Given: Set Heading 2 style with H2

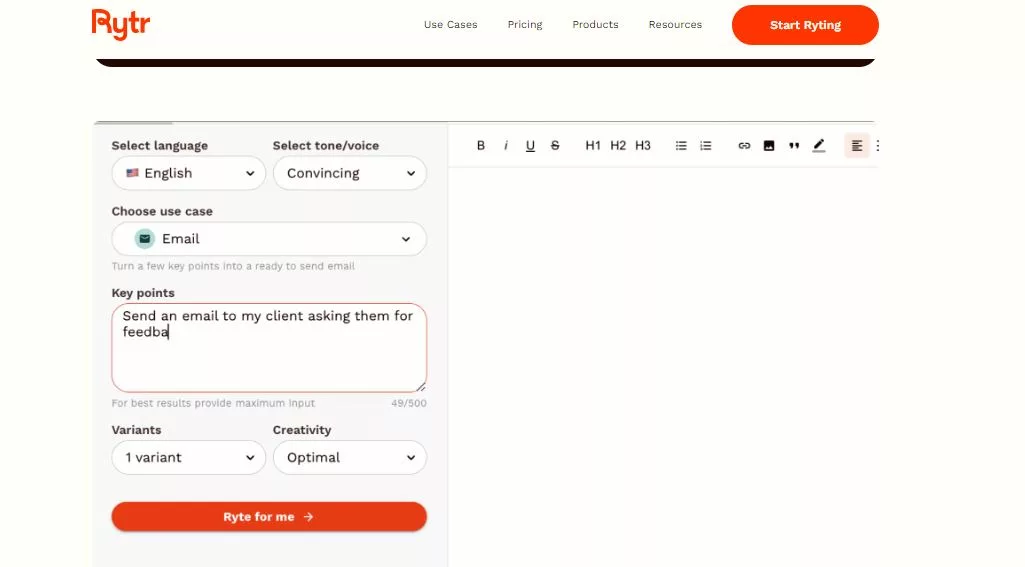Looking at the screenshot, I should tap(618, 145).
